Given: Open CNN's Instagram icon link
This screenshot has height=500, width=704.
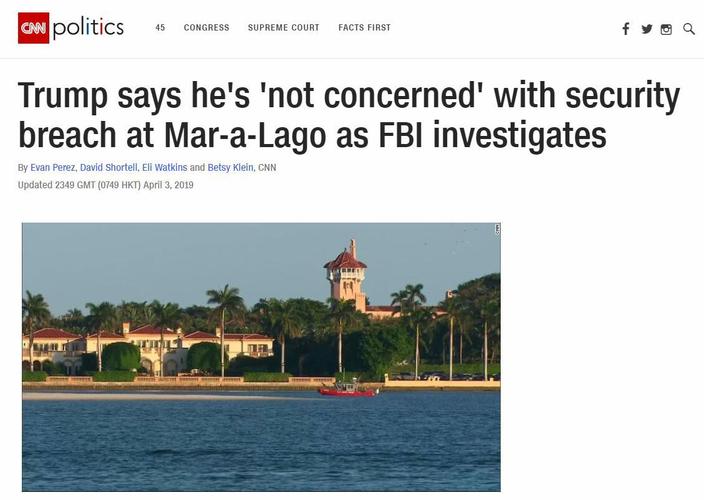Looking at the screenshot, I should (x=666, y=29).
